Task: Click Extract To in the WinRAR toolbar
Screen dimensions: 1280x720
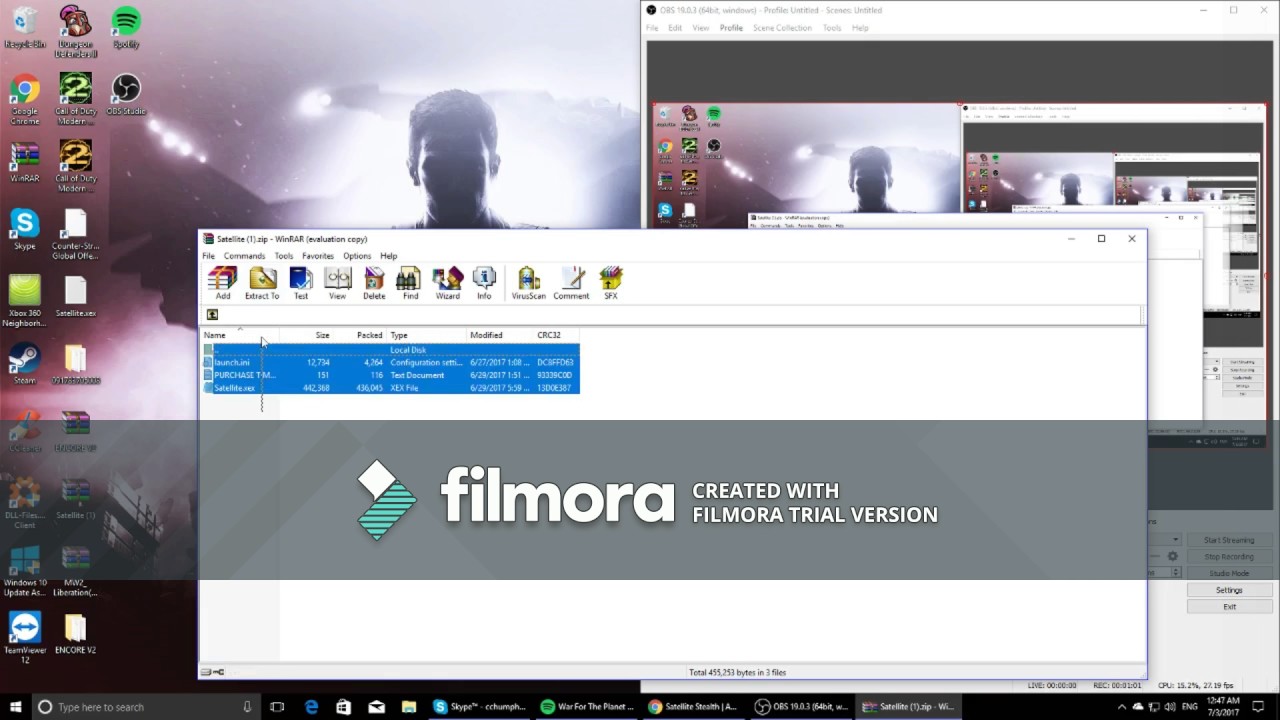Action: [x=262, y=283]
